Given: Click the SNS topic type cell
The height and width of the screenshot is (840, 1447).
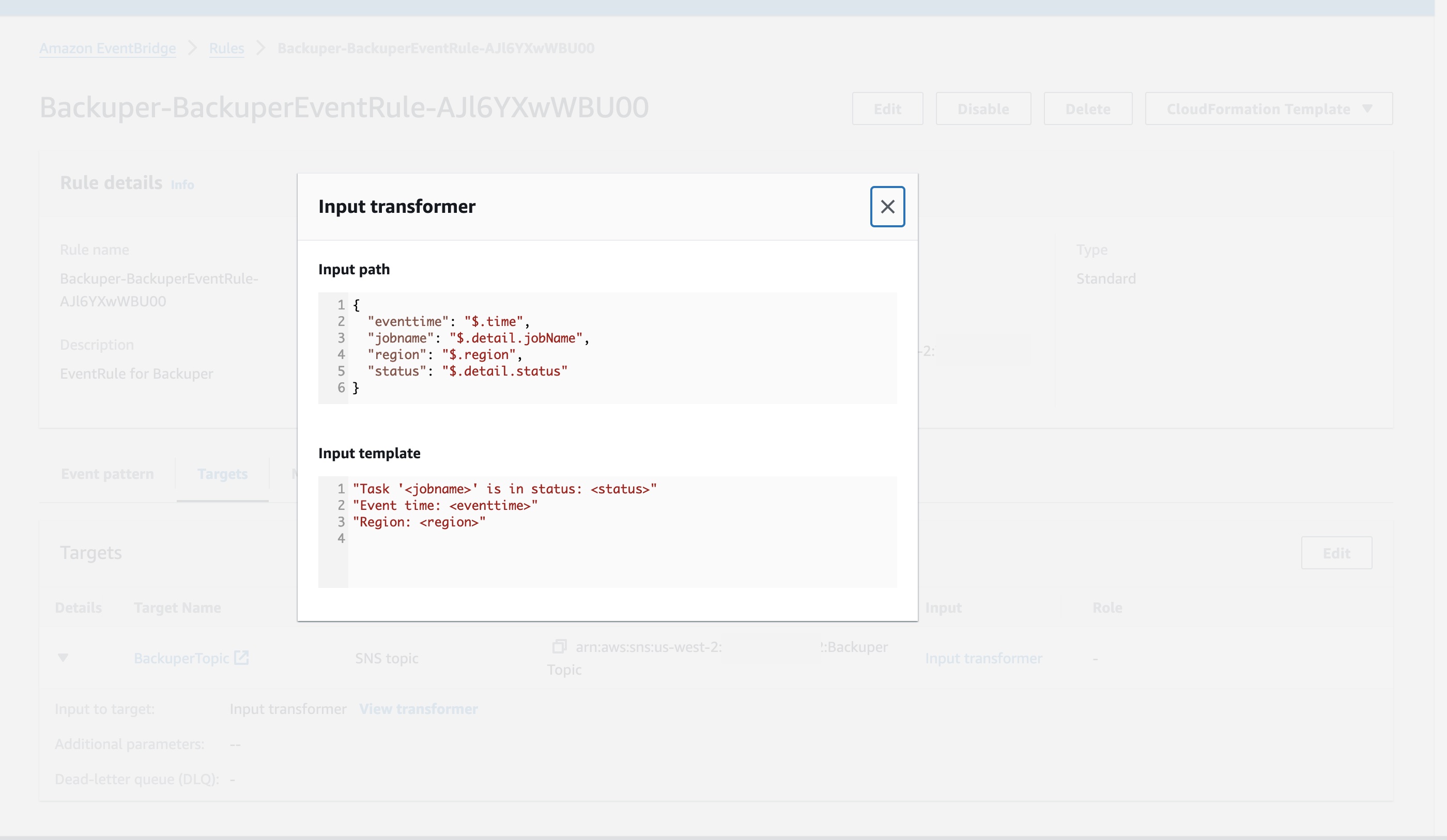Looking at the screenshot, I should pos(387,658).
